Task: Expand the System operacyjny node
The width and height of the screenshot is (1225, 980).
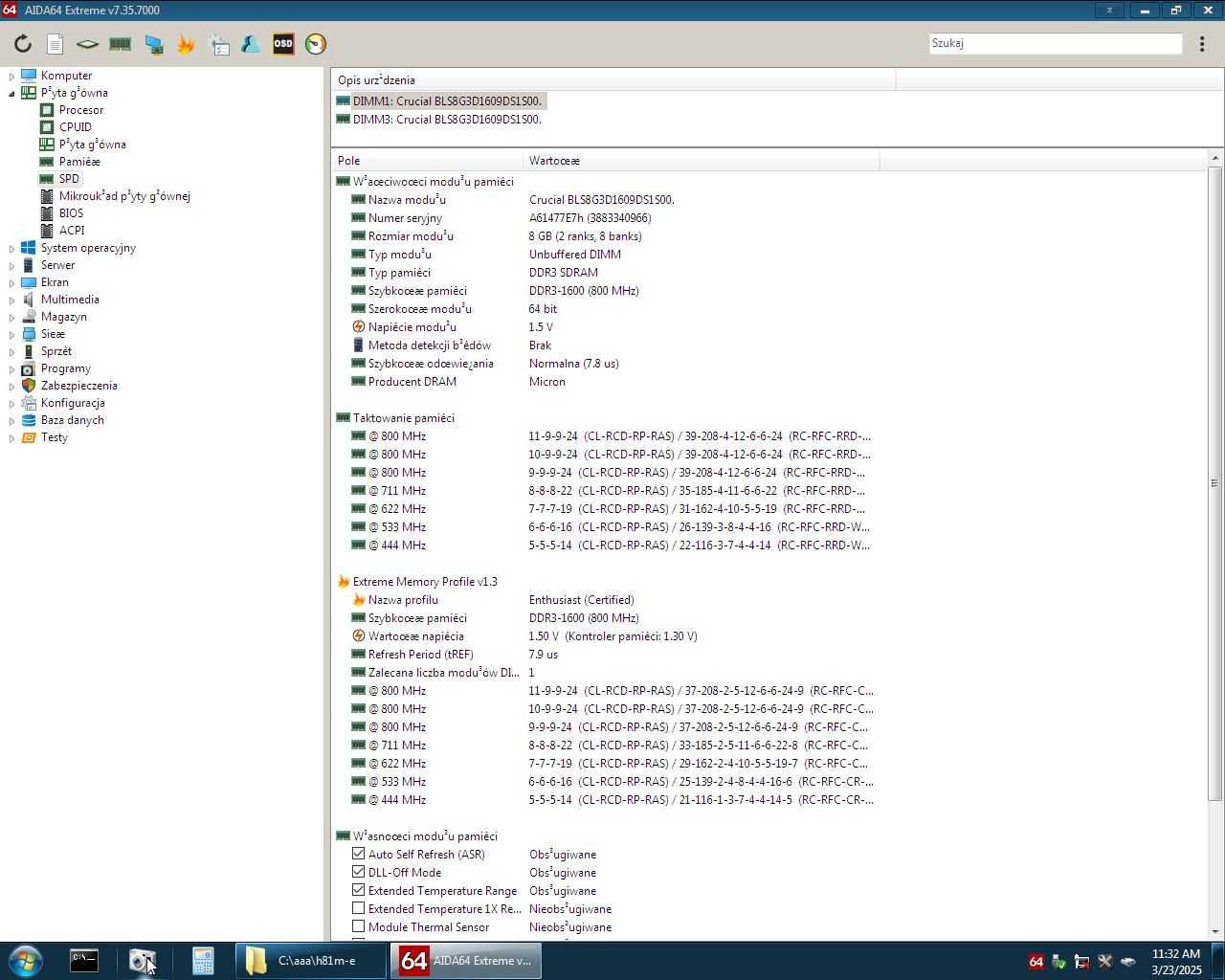Action: coord(11,248)
